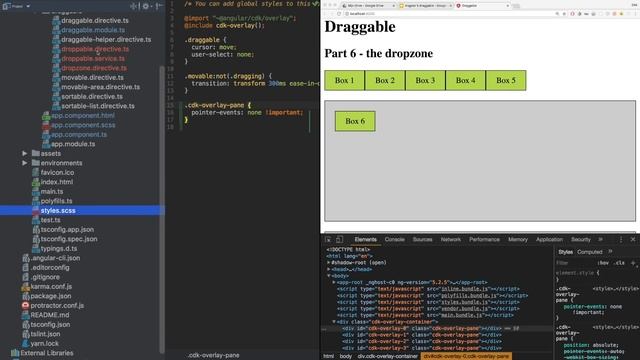Click Box 3 in the page
The width and height of the screenshot is (640, 360).
(x=425, y=80)
